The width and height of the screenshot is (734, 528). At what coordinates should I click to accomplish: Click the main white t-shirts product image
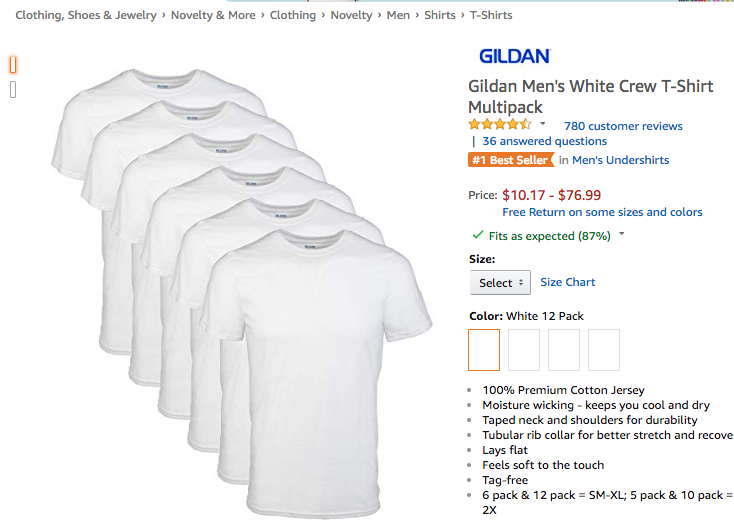pos(242,293)
